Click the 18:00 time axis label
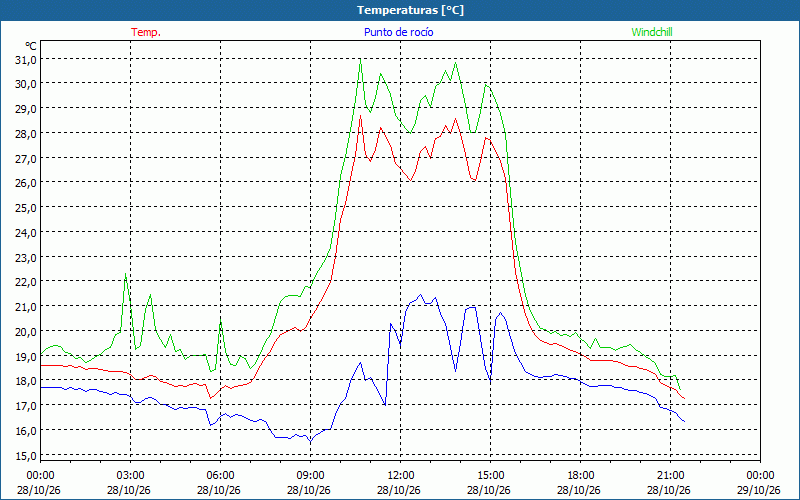 (580, 476)
